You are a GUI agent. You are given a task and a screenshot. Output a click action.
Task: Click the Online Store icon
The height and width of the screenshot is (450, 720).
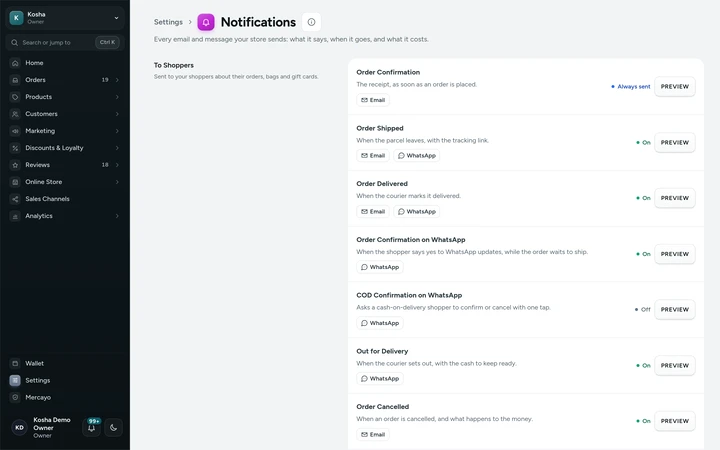(15, 182)
